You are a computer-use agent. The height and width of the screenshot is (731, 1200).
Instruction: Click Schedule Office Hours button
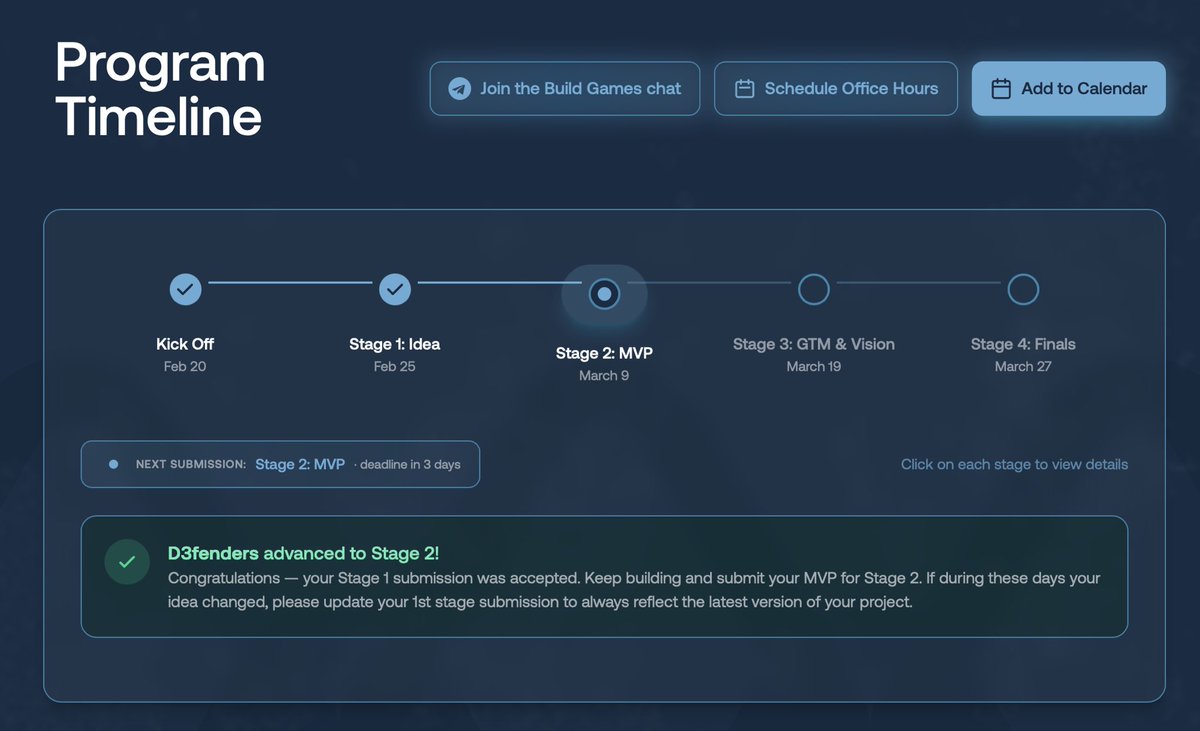click(836, 89)
